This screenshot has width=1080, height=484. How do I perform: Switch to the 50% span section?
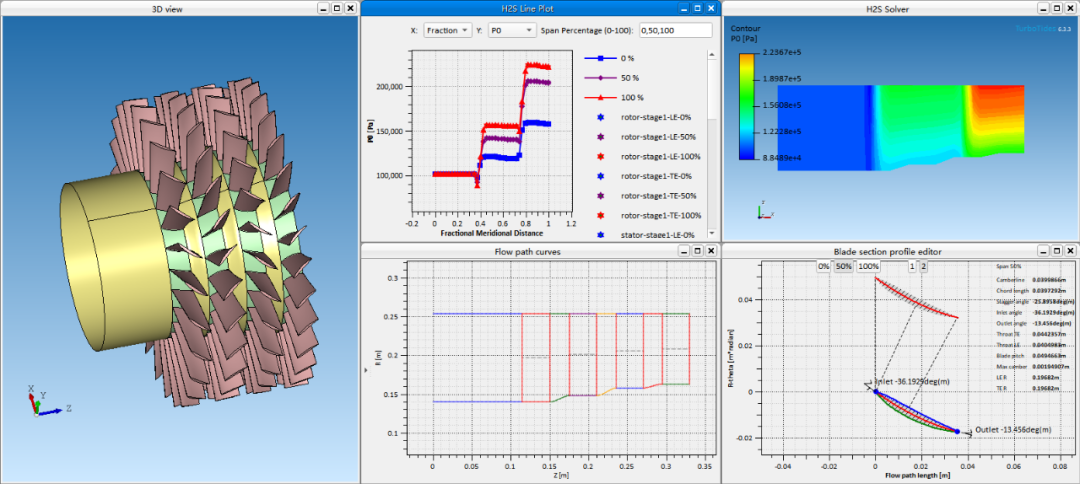point(844,267)
